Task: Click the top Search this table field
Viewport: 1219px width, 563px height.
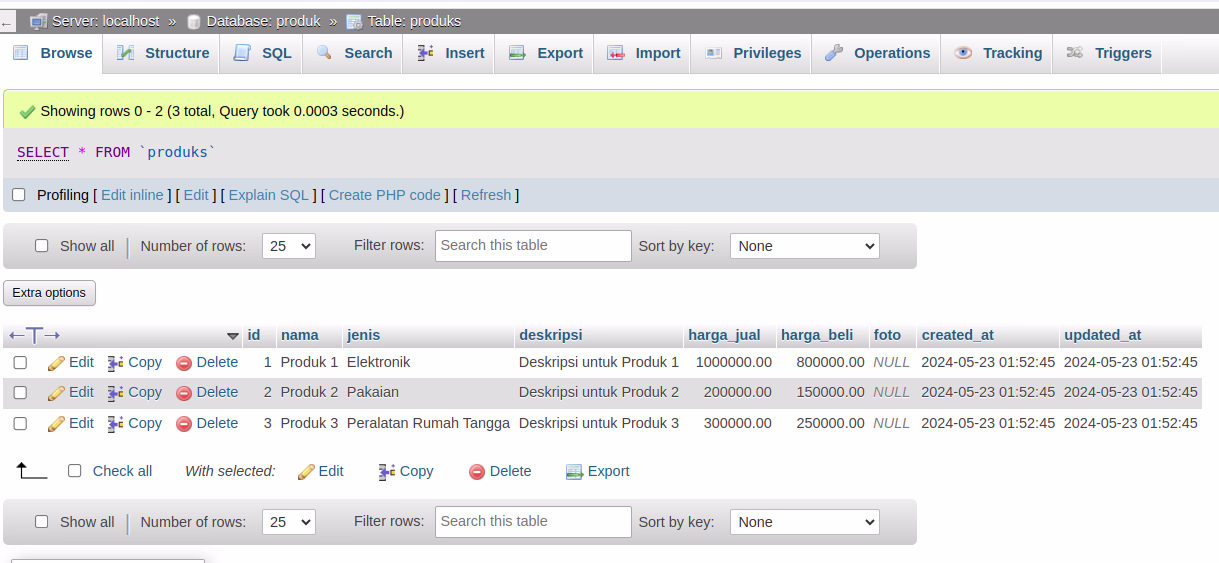Action: [x=533, y=246]
